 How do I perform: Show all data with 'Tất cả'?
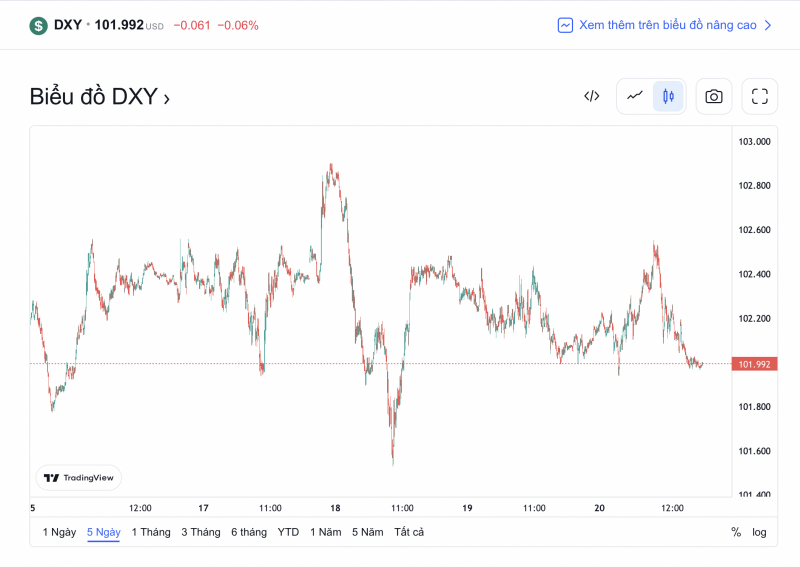pos(409,532)
